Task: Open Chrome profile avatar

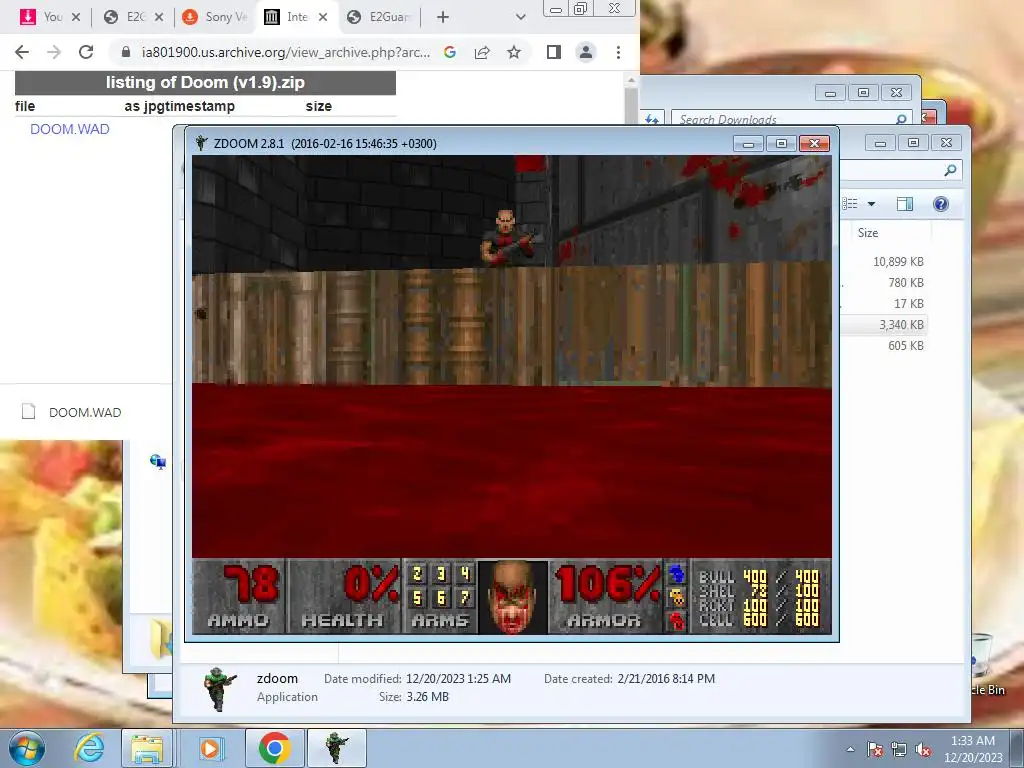Action: pyautogui.click(x=586, y=52)
